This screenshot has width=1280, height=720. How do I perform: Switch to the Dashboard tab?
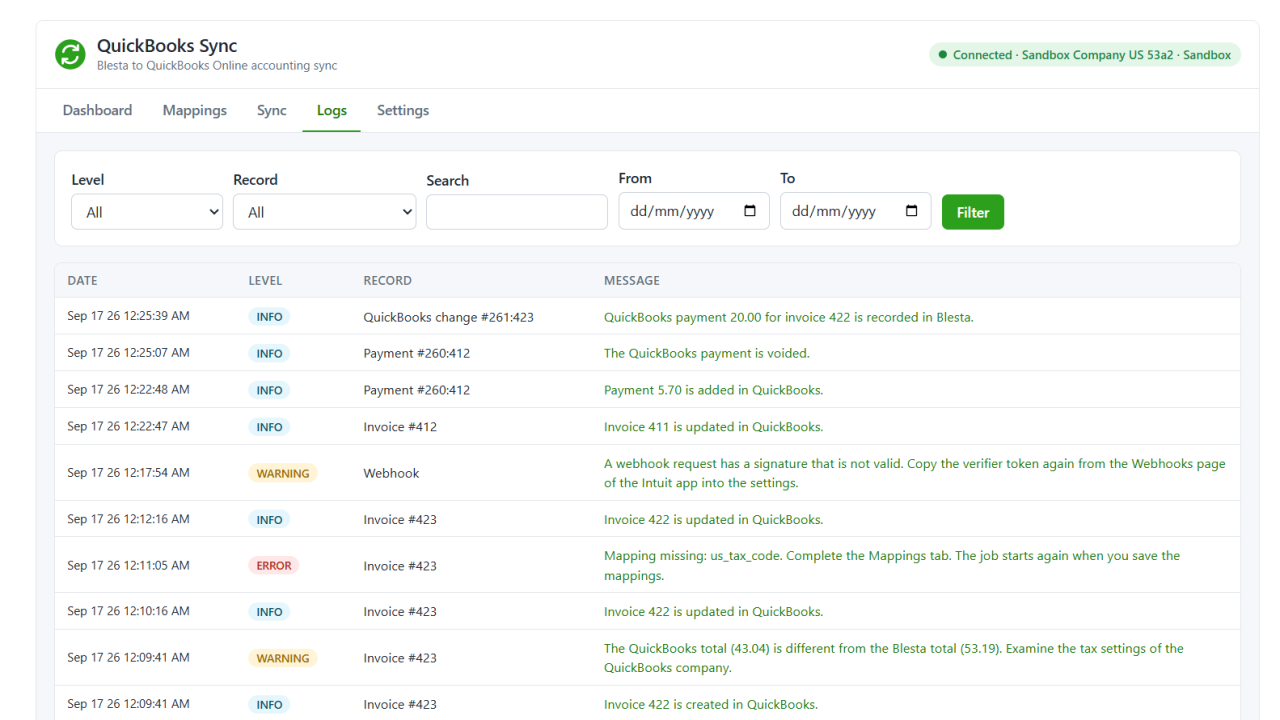click(97, 110)
